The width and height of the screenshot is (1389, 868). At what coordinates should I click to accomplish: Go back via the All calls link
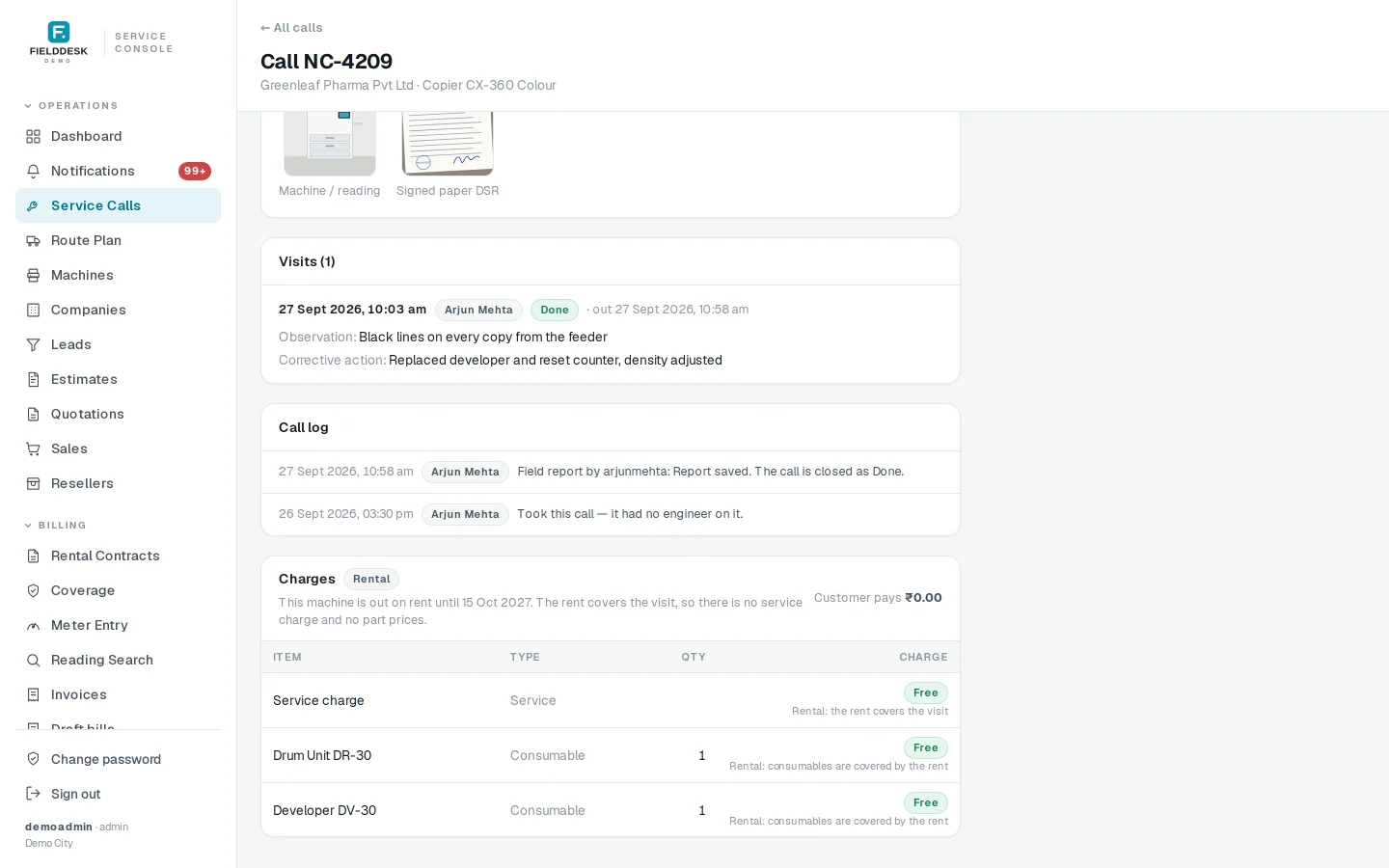[291, 28]
